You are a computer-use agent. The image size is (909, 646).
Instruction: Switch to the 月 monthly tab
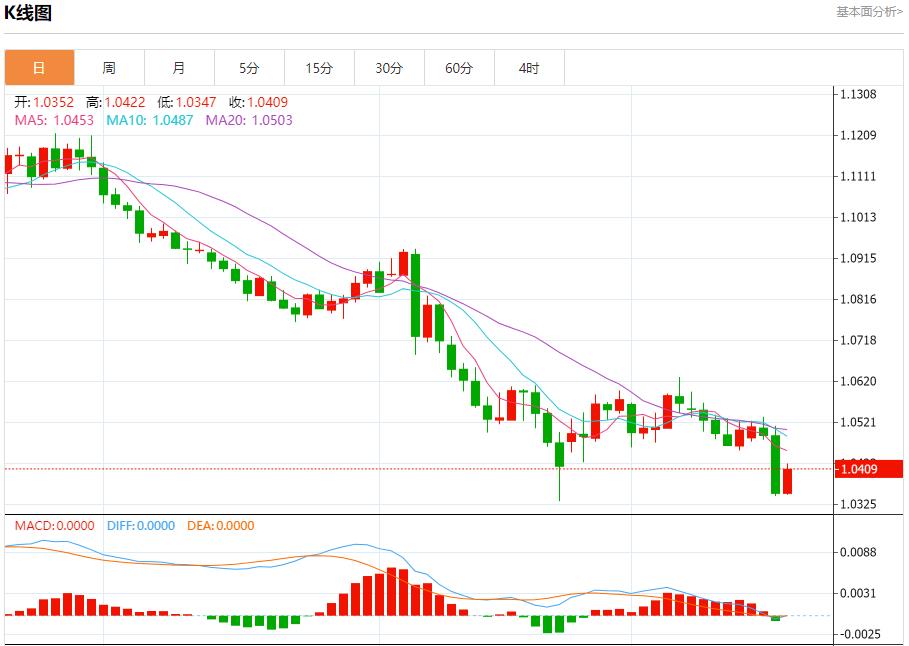[179, 68]
